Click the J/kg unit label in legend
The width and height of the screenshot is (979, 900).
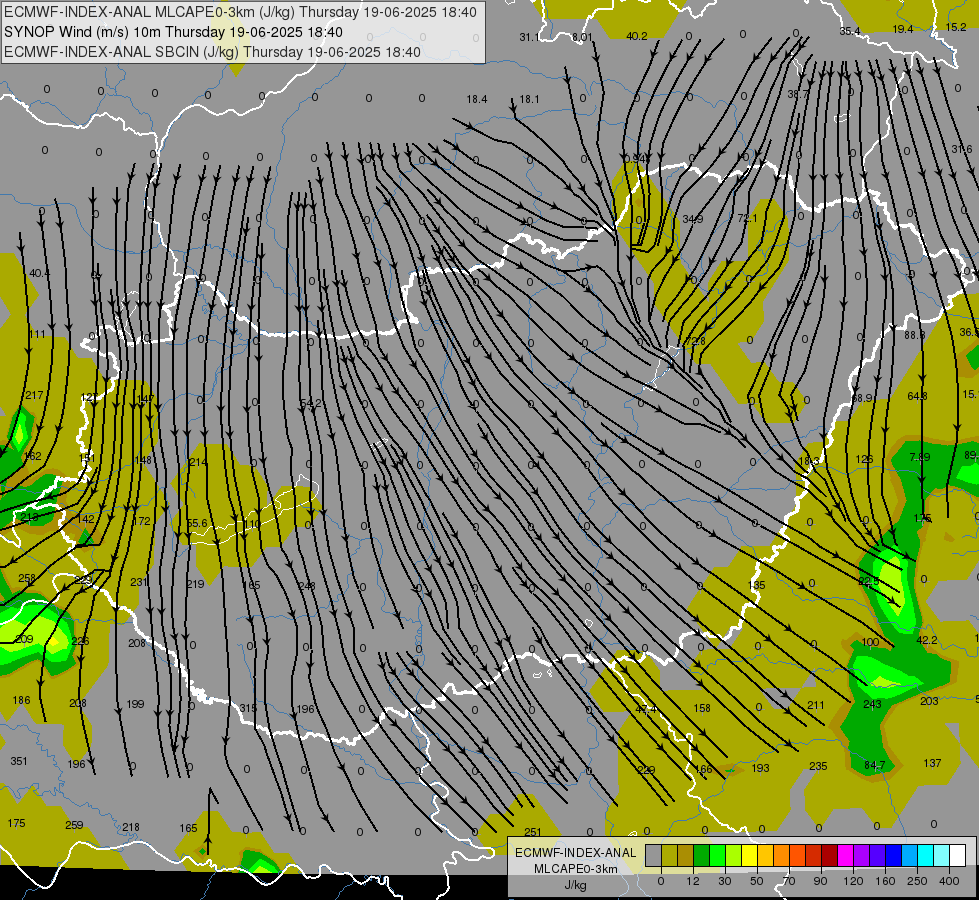[x=575, y=885]
